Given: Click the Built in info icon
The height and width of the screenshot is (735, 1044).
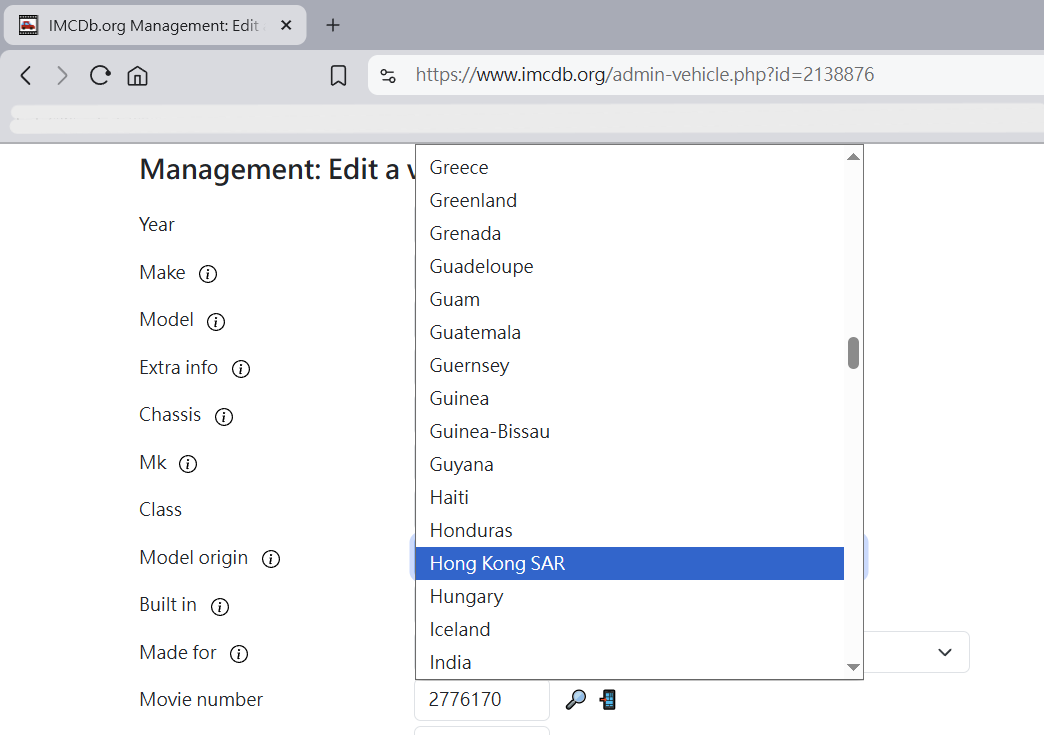Looking at the screenshot, I should coord(220,607).
